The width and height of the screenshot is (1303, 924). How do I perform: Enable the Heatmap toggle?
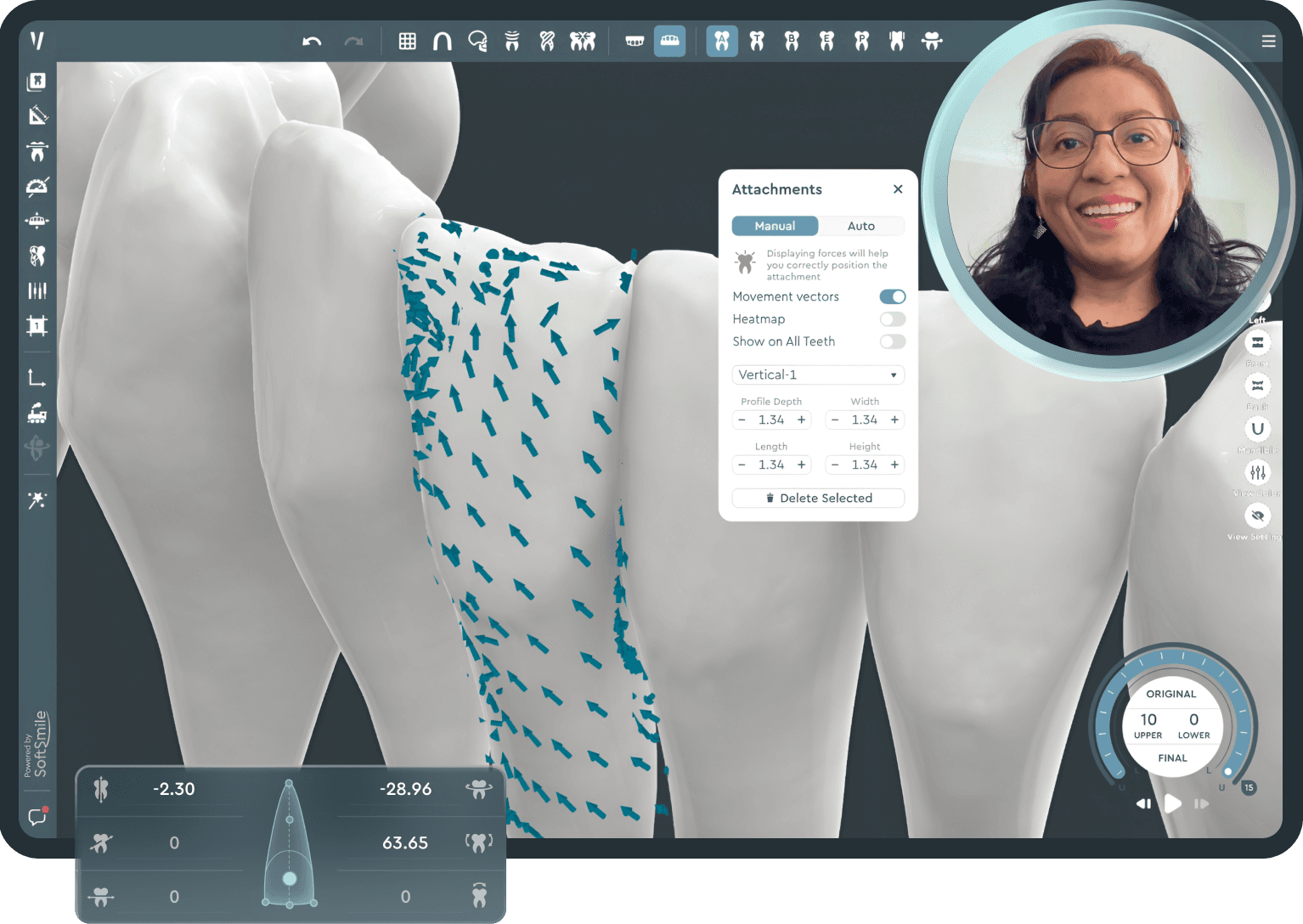pos(892,319)
